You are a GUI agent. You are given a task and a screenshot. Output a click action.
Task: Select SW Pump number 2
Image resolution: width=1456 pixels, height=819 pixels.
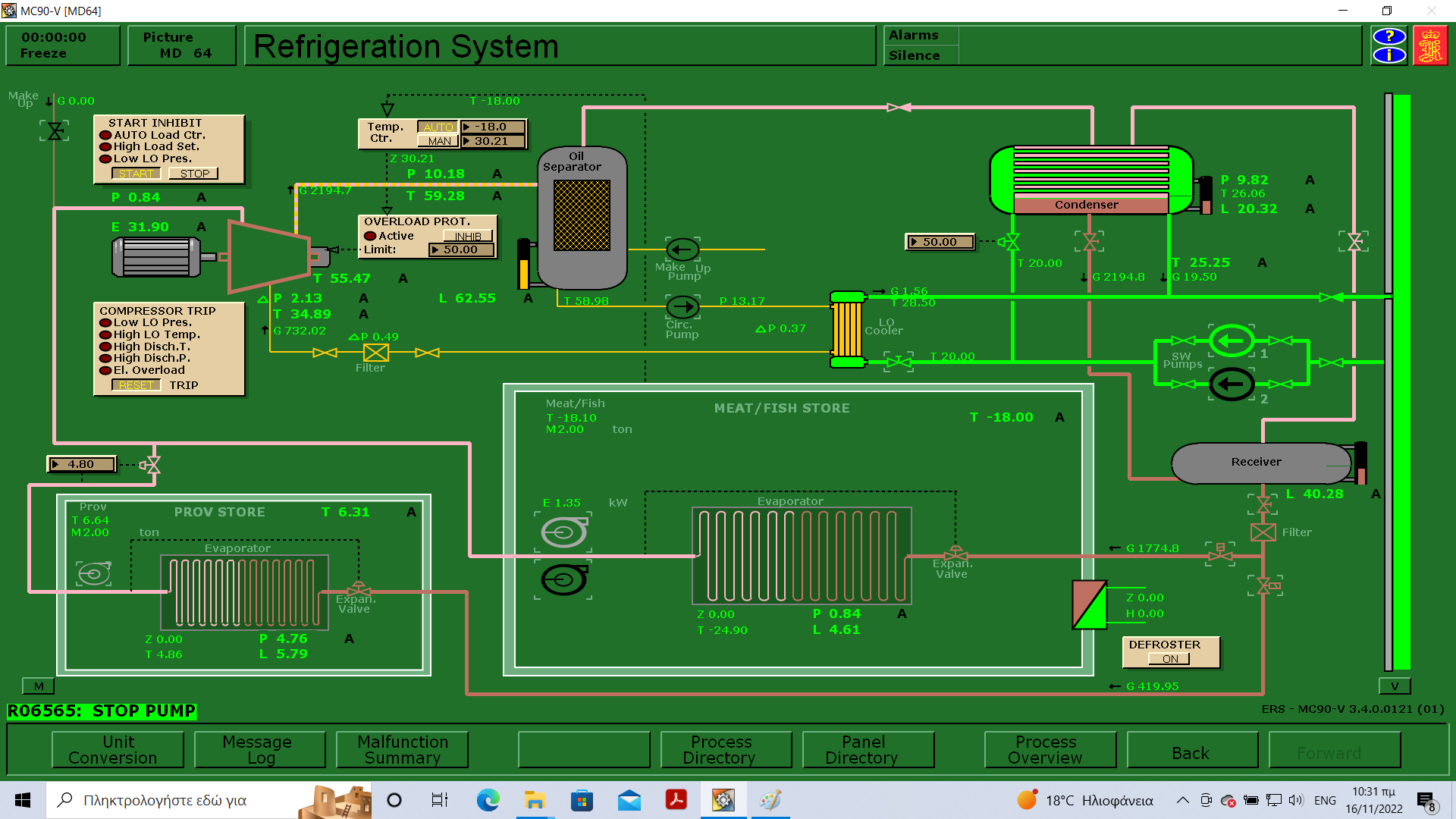click(x=1231, y=384)
